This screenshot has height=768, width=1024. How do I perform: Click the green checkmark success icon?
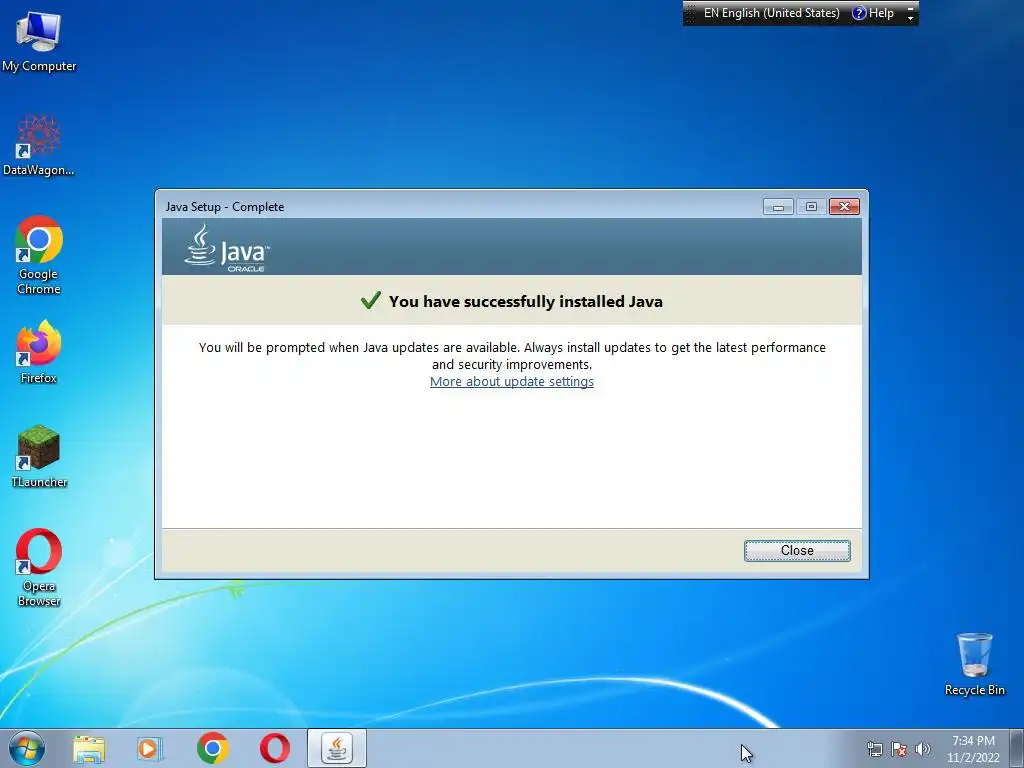pyautogui.click(x=370, y=300)
